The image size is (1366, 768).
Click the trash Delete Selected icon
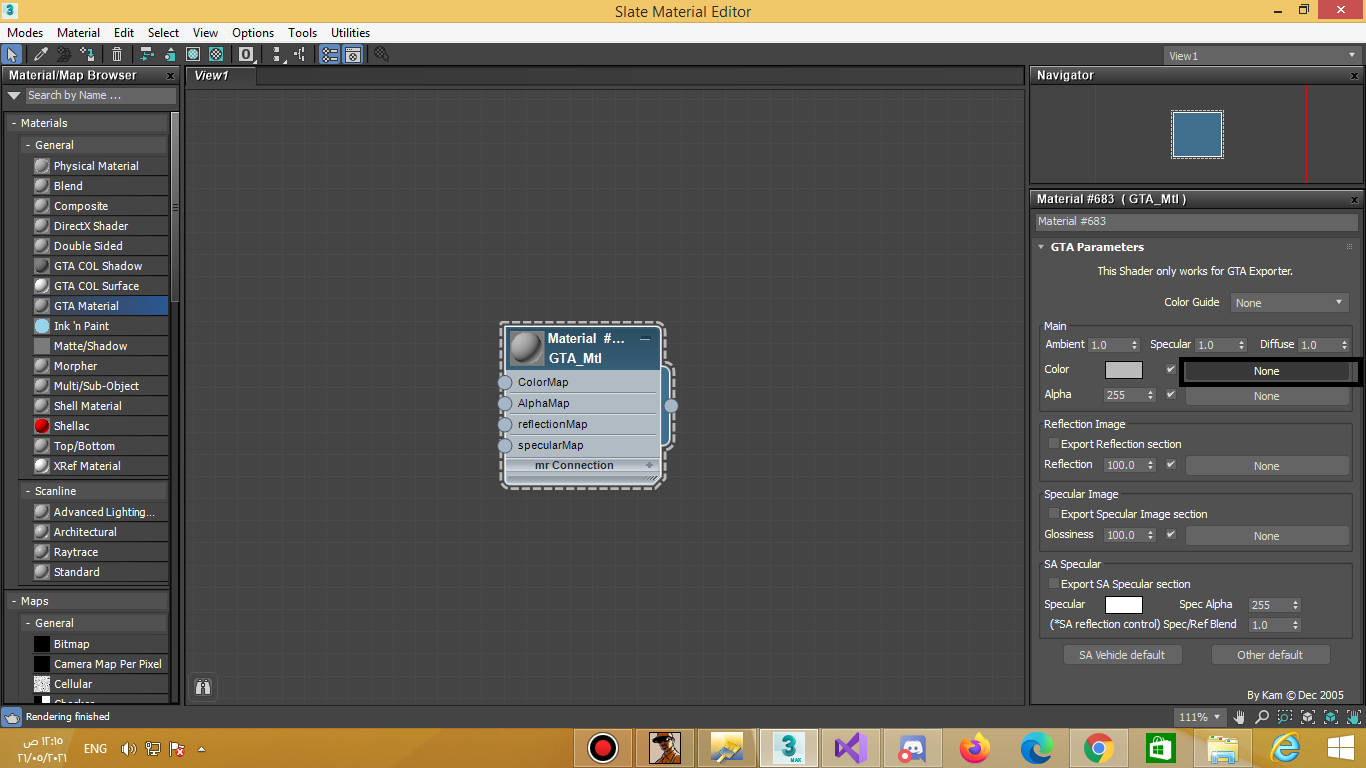coord(117,55)
